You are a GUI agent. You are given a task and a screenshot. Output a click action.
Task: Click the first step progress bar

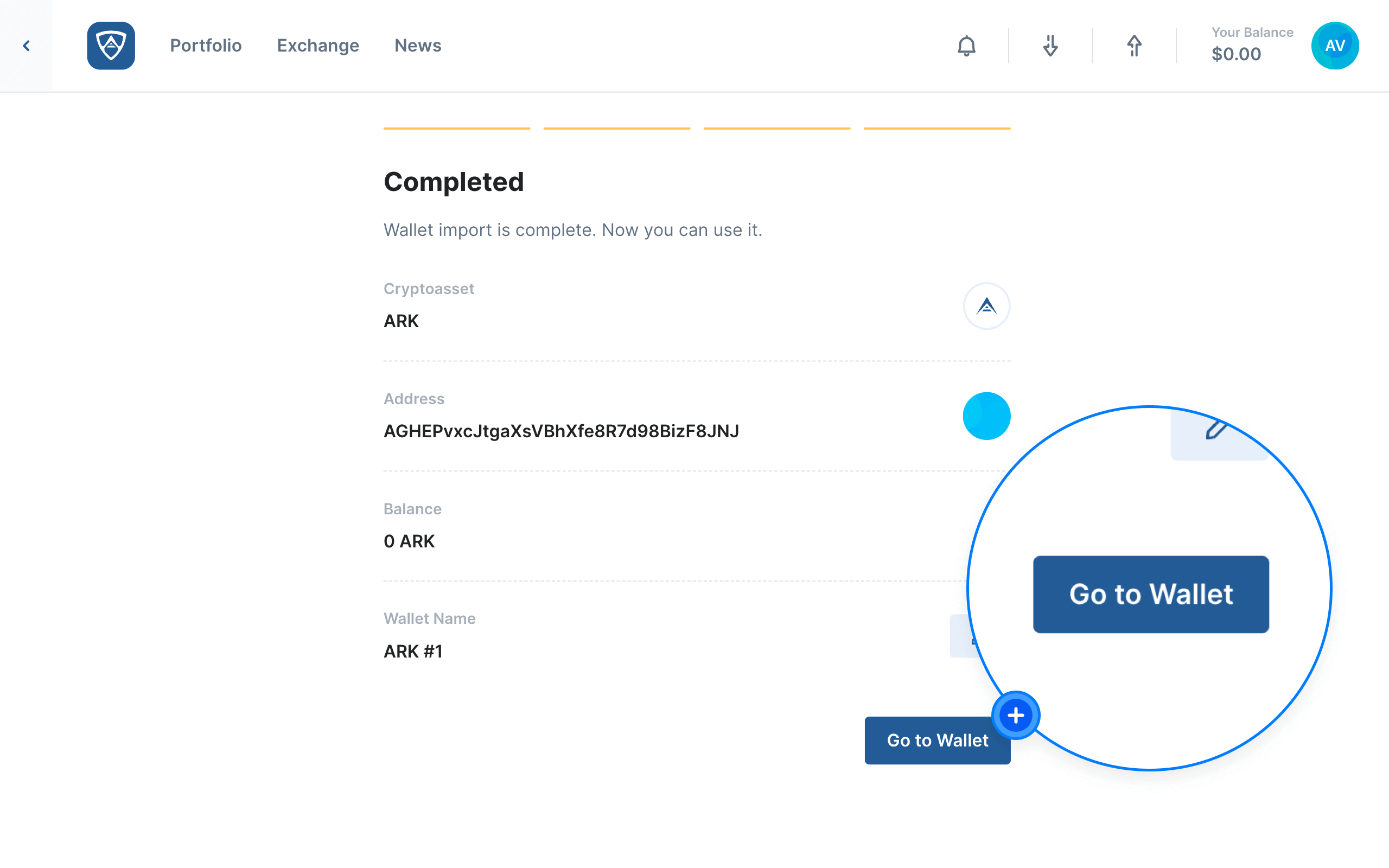coord(457,128)
